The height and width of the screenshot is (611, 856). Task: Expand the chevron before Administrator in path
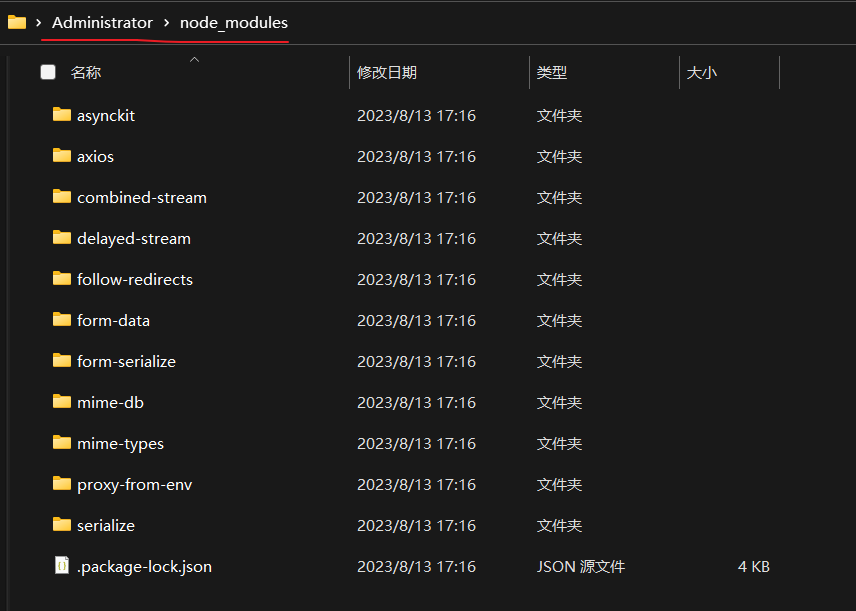39,22
